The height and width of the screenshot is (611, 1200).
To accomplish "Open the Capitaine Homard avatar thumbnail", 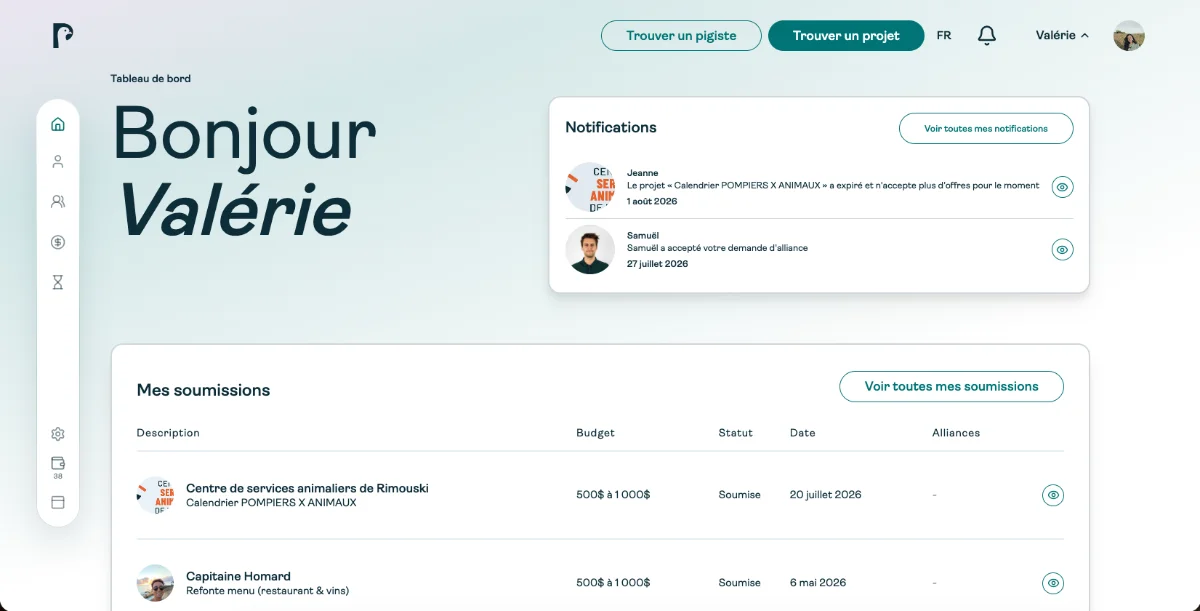I will pyautogui.click(x=155, y=583).
